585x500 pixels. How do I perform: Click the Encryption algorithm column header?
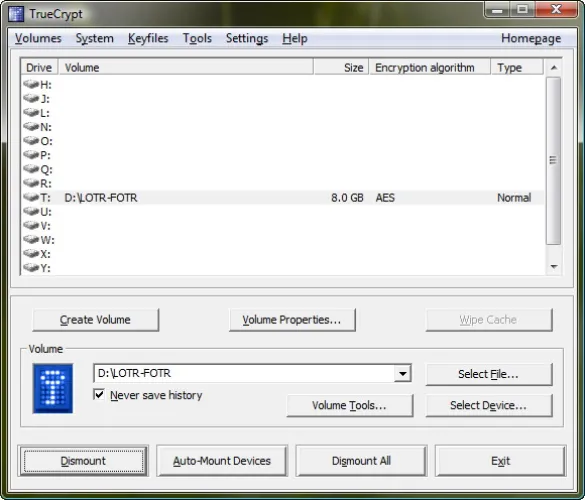click(429, 68)
